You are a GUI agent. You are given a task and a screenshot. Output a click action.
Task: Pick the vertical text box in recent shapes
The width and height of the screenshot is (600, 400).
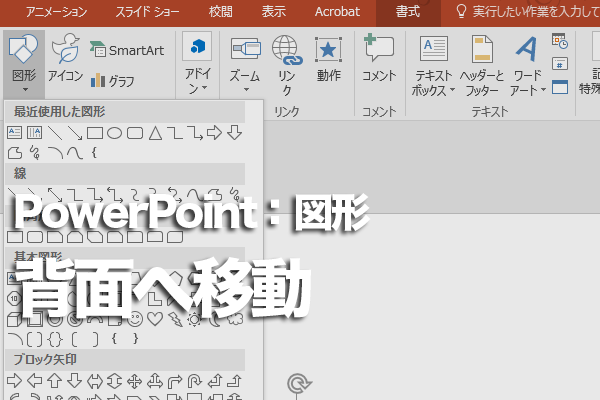click(x=34, y=133)
